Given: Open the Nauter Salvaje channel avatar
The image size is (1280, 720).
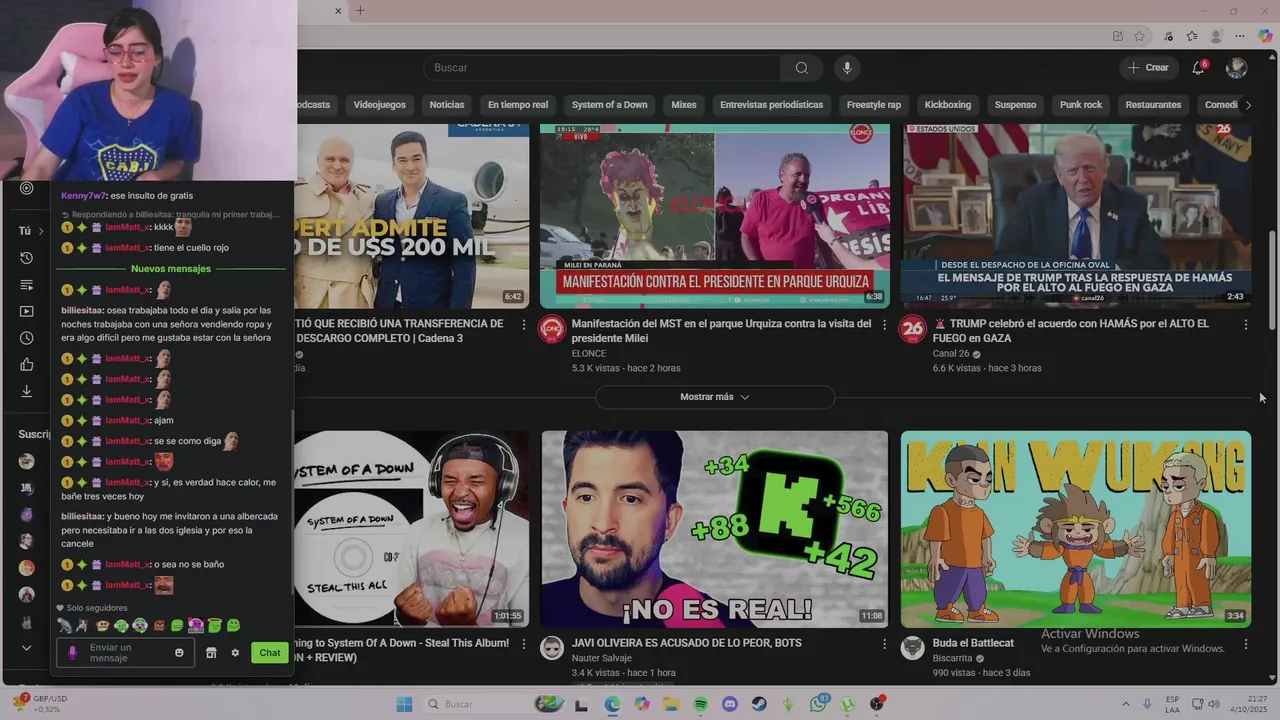Looking at the screenshot, I should pos(552,647).
